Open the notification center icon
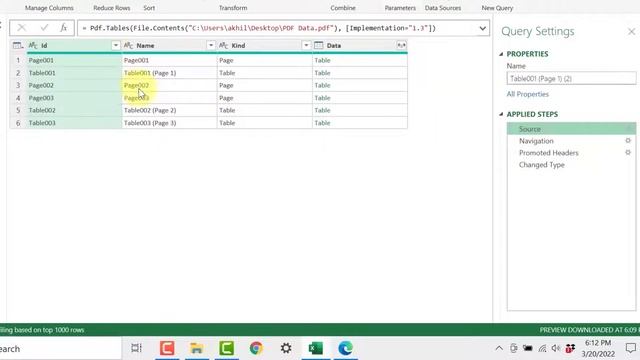 click(631, 348)
